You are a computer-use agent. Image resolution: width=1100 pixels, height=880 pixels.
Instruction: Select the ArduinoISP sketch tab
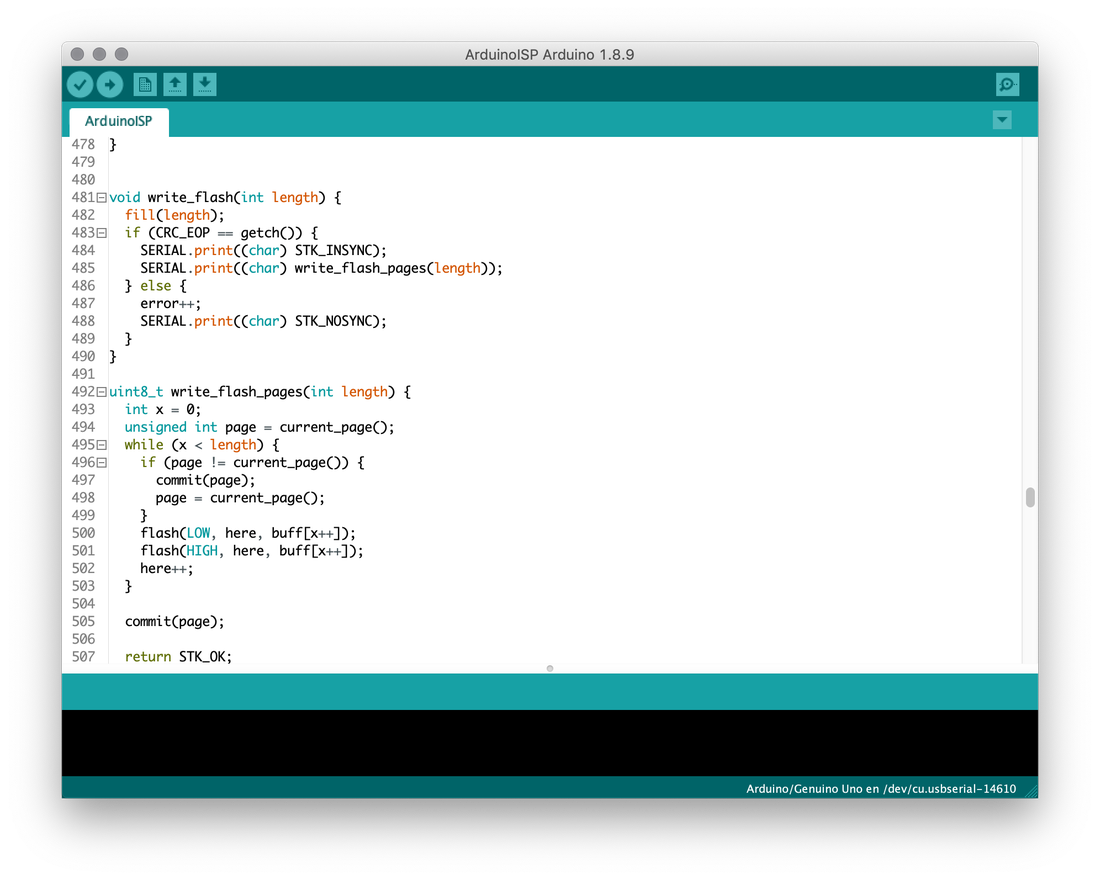click(x=119, y=121)
